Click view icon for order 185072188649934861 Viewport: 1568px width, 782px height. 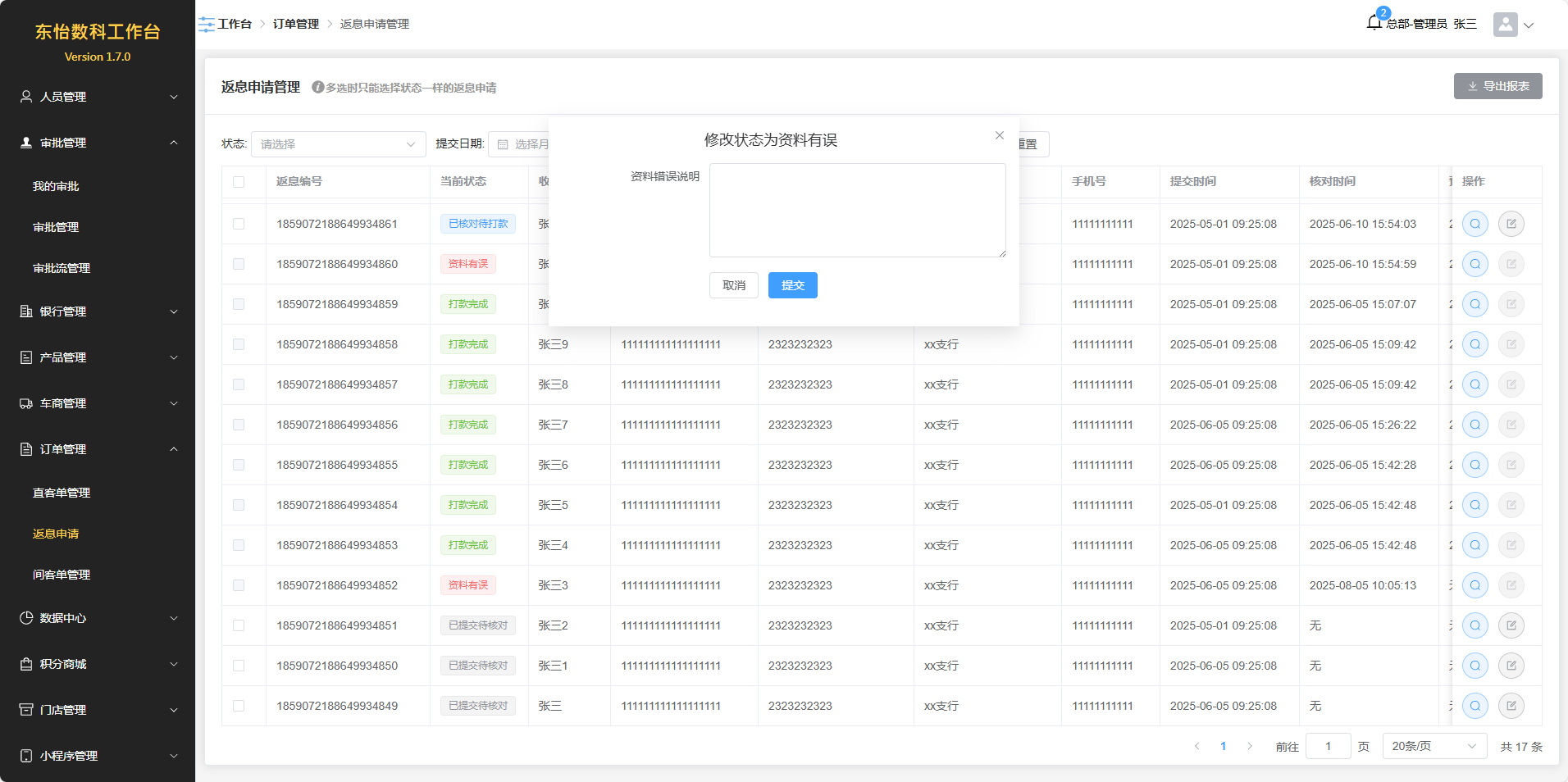click(x=1475, y=224)
